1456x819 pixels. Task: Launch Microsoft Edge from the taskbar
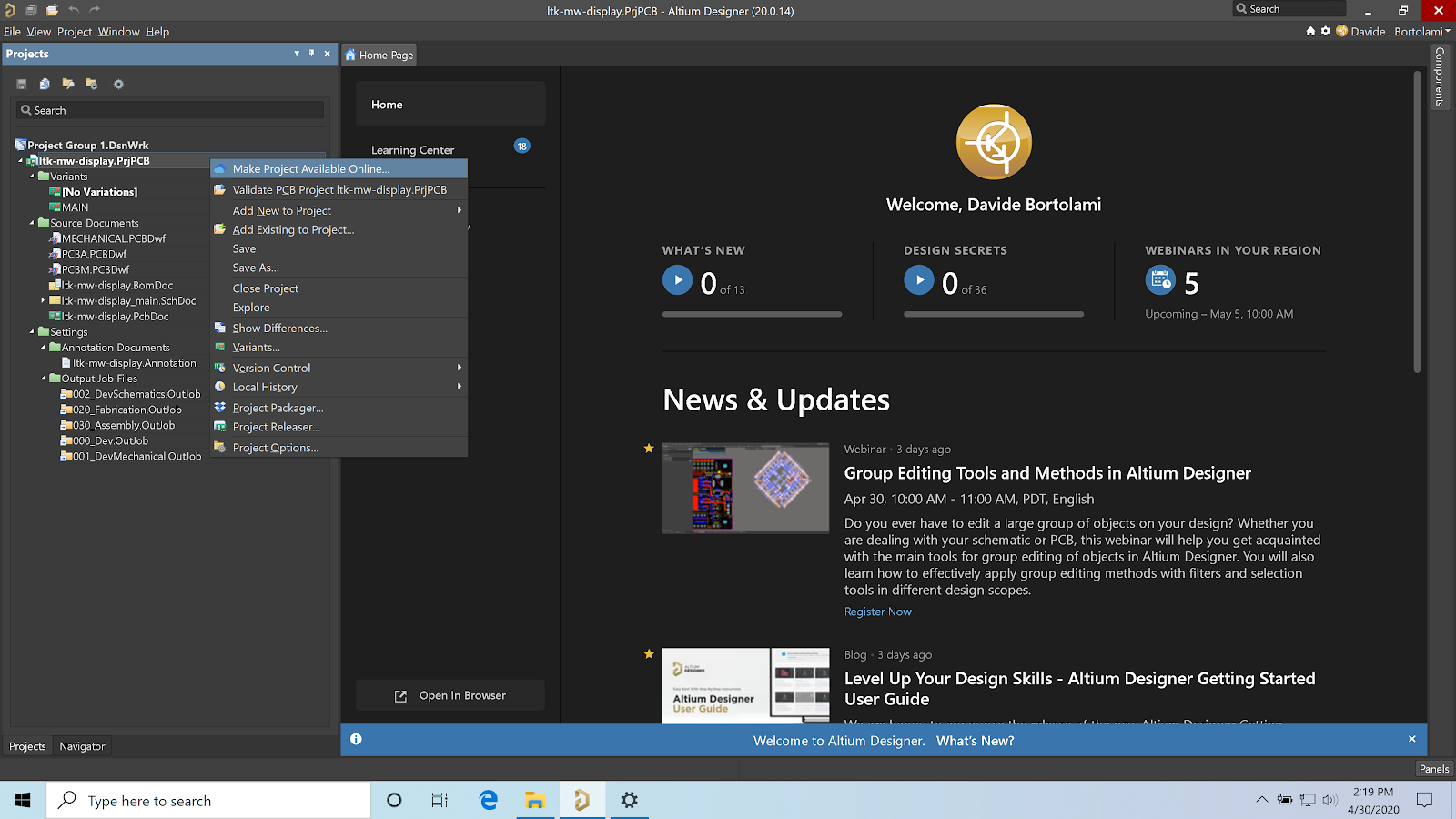pos(489,800)
